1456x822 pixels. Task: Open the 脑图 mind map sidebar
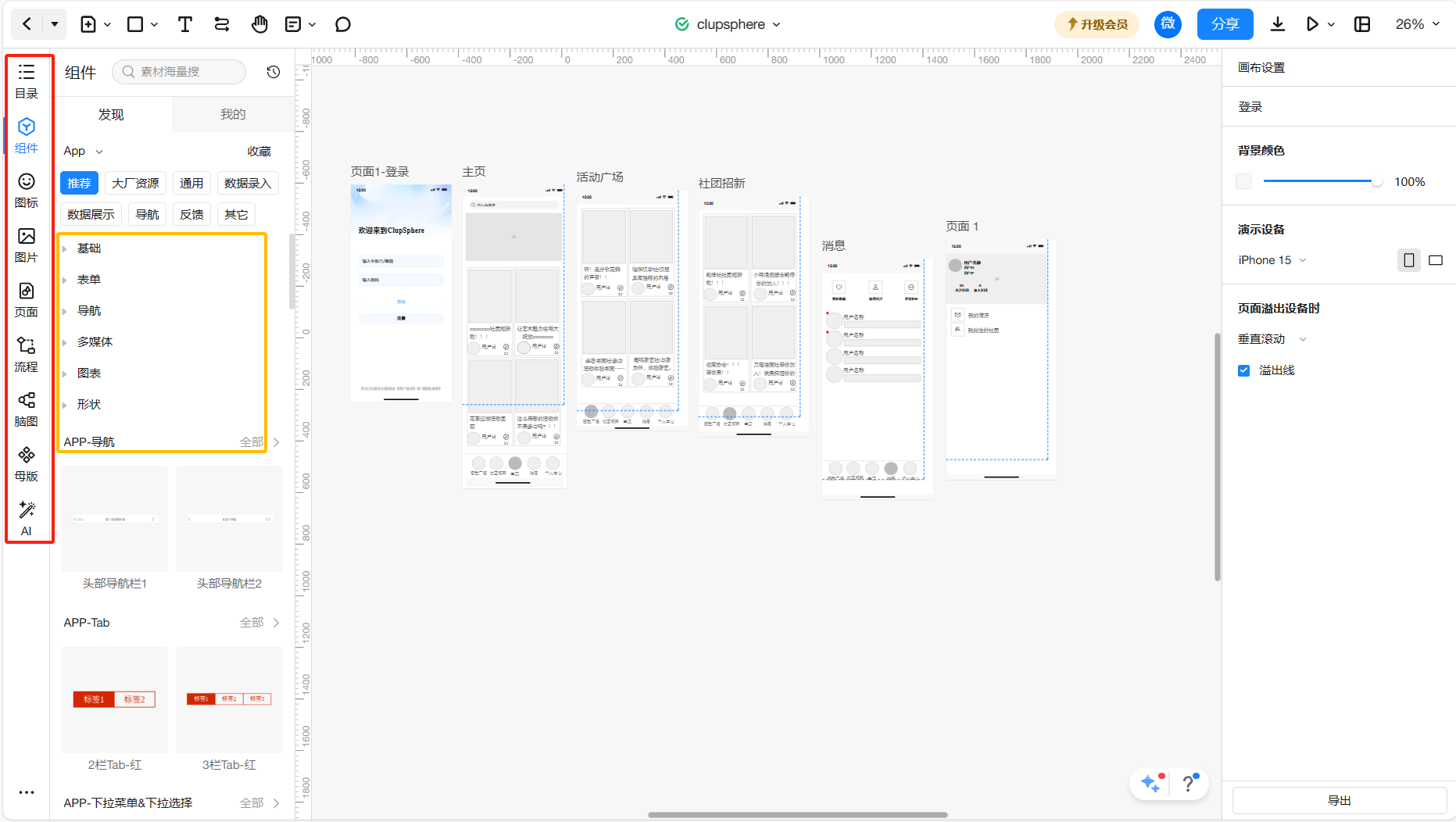(27, 409)
